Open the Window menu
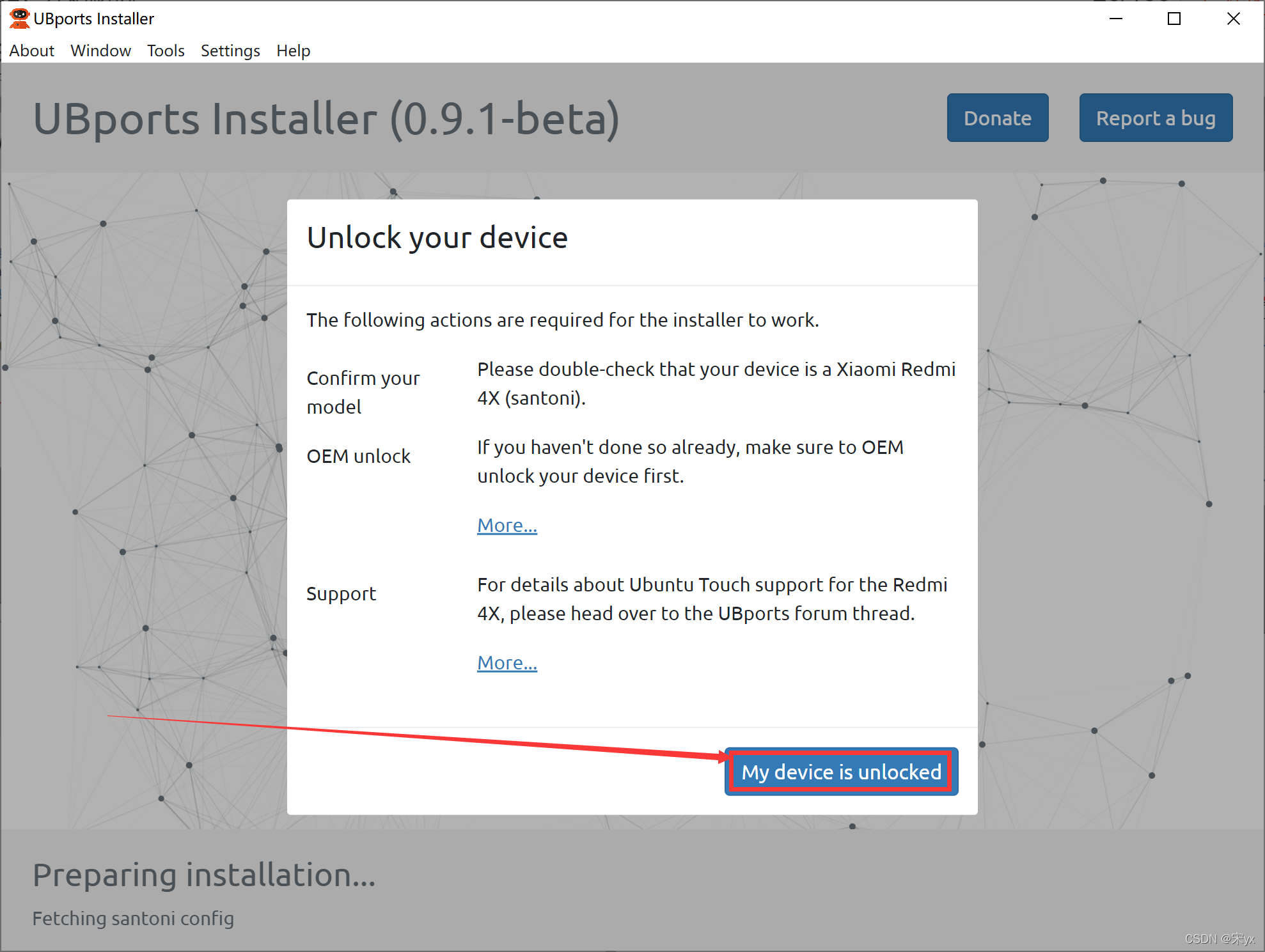Image resolution: width=1265 pixels, height=952 pixels. 100,51
